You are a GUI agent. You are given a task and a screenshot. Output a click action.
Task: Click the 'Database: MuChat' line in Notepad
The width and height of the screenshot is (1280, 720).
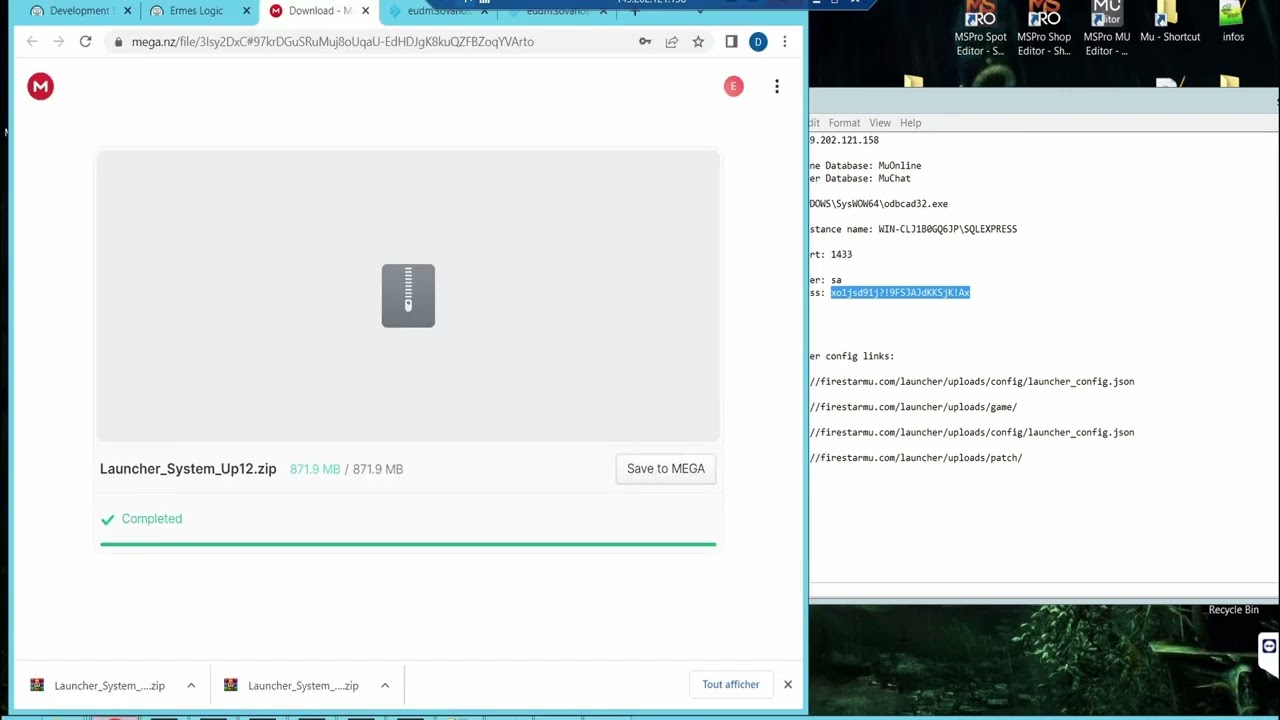(x=861, y=179)
